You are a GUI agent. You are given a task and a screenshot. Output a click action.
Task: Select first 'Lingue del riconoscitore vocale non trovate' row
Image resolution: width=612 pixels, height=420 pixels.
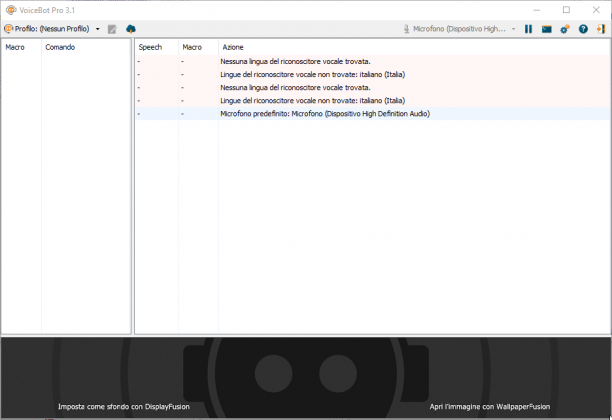[x=373, y=75]
